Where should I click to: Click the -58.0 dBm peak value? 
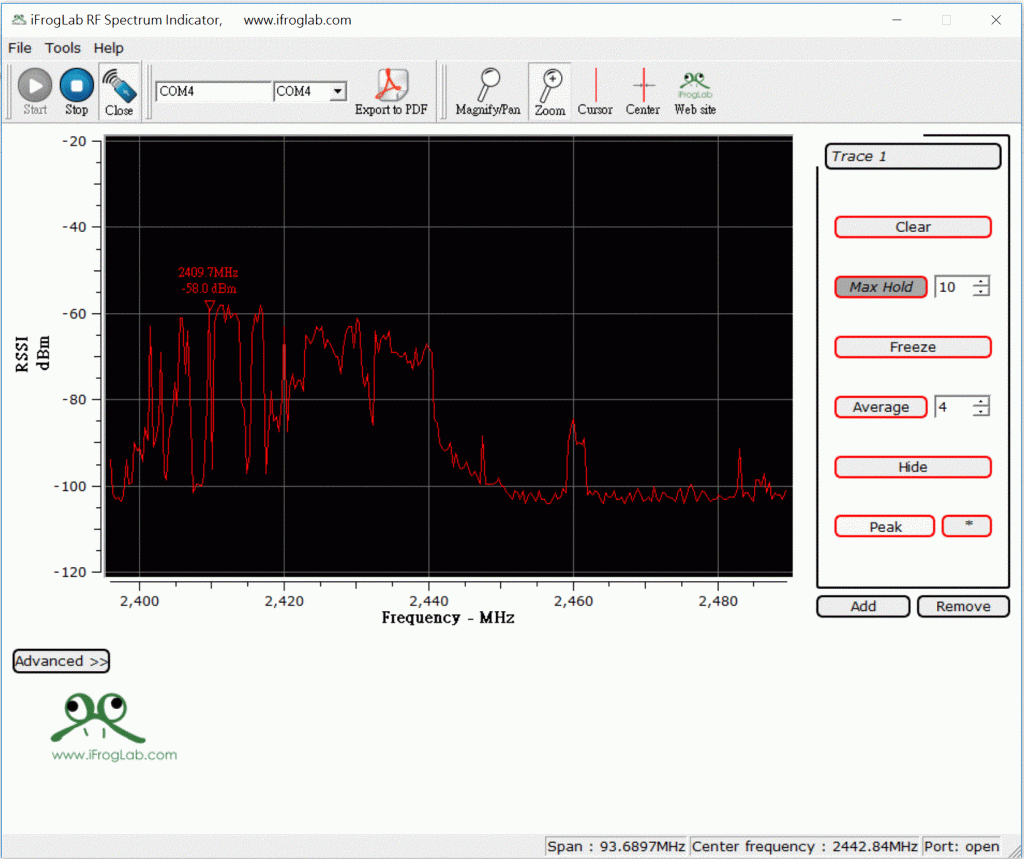(x=208, y=289)
